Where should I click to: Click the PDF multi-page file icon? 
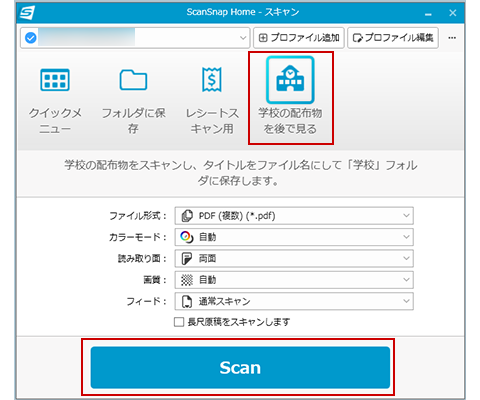coord(187,216)
